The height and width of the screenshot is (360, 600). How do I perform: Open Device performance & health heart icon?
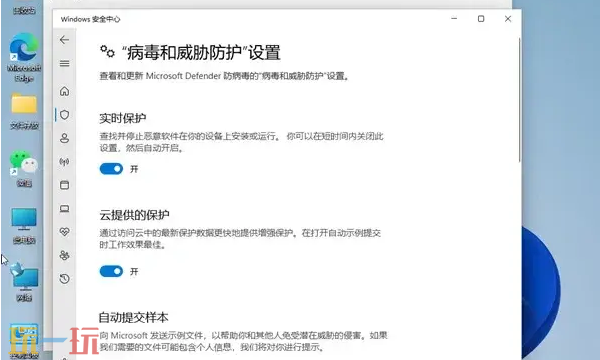pyautogui.click(x=64, y=232)
